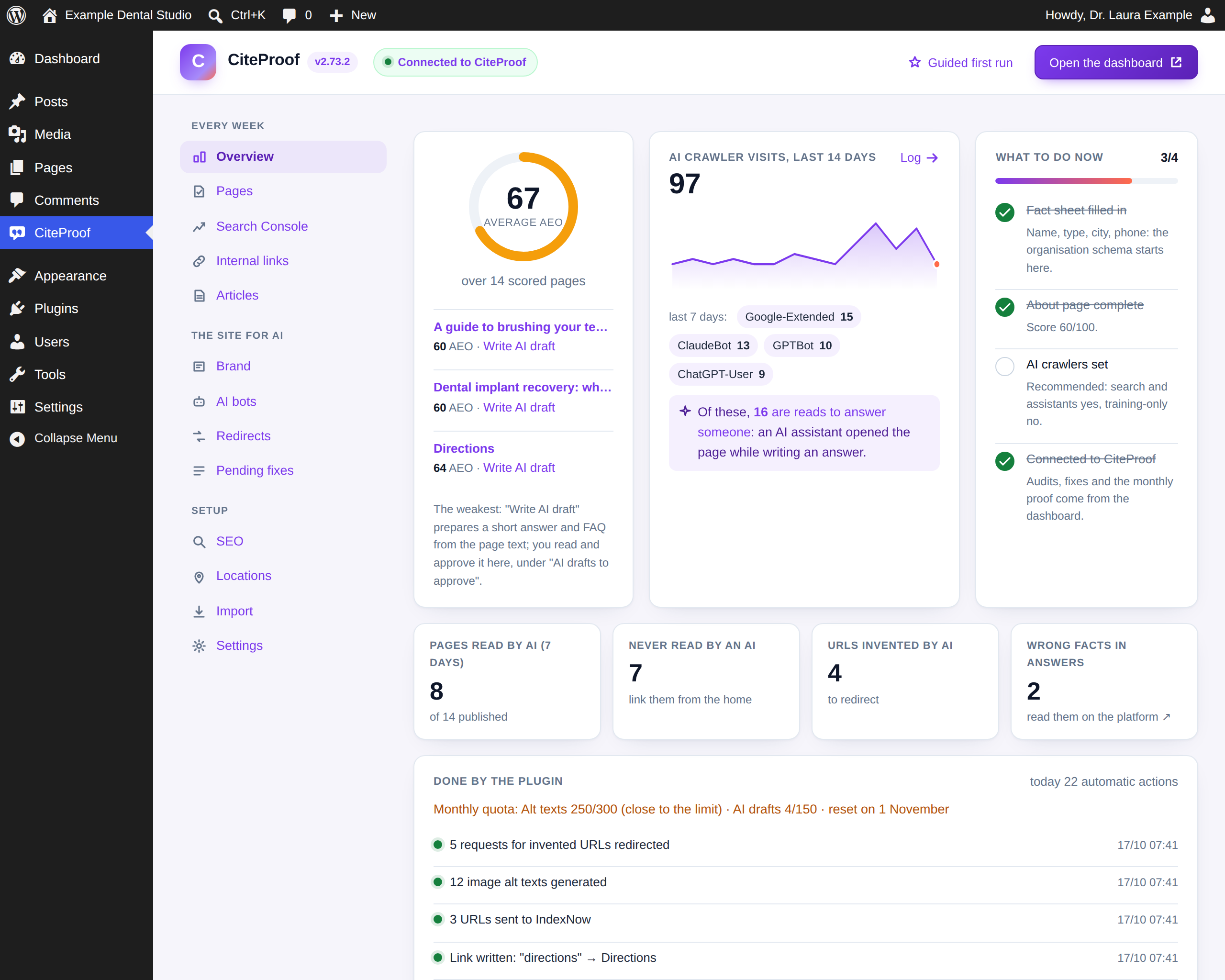Click the user avatar icon
This screenshot has height=980, width=1225.
click(1207, 15)
